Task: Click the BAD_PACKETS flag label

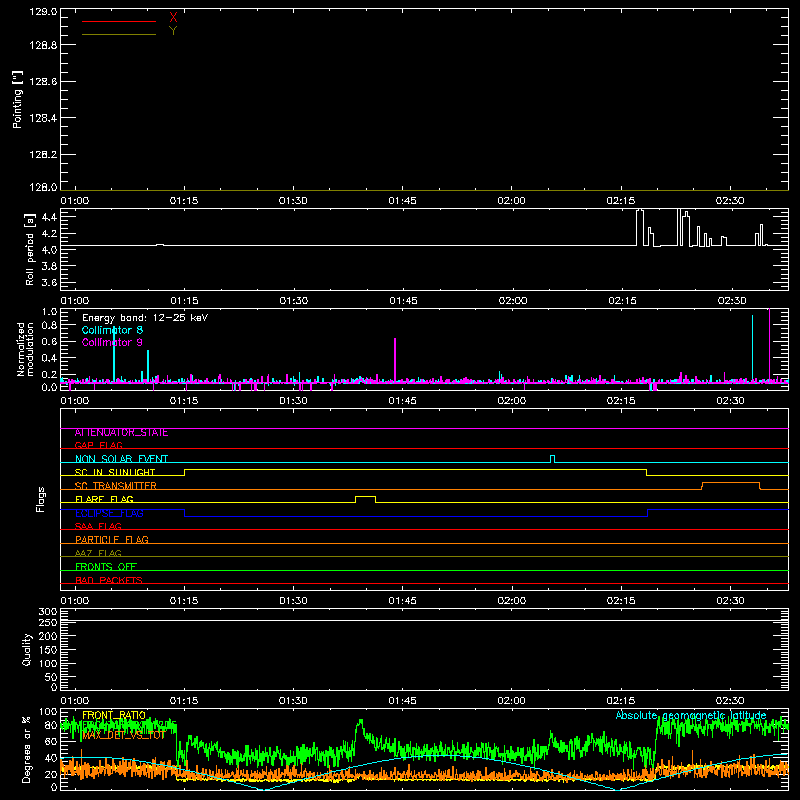Action: pos(109,580)
